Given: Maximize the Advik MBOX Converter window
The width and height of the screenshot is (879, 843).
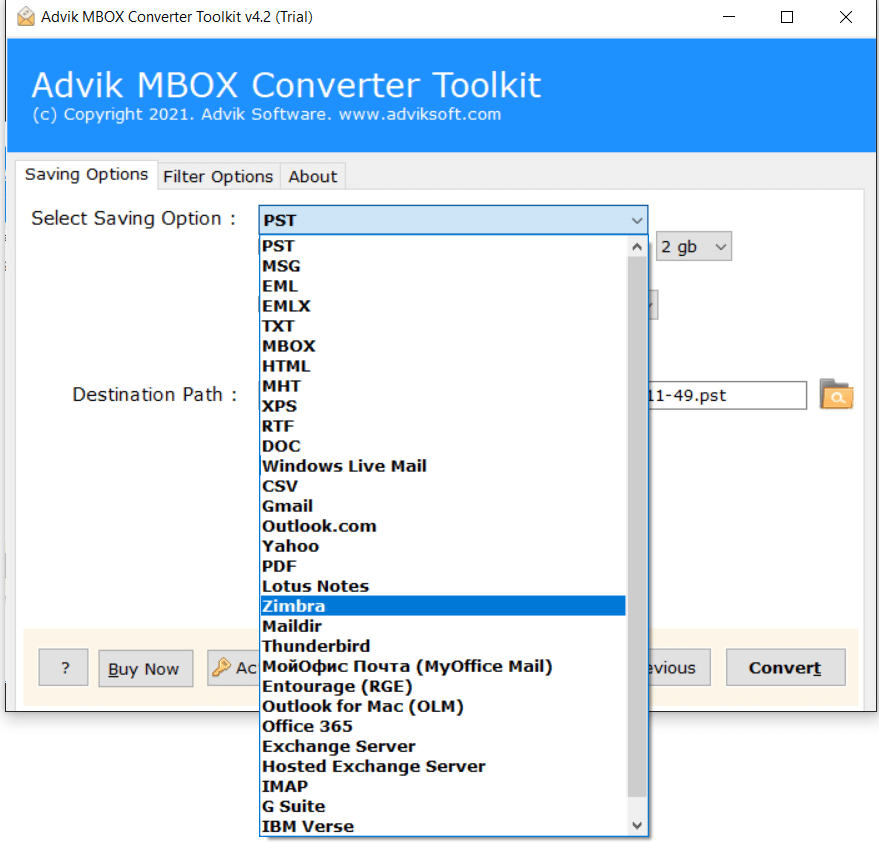Looking at the screenshot, I should (x=787, y=17).
